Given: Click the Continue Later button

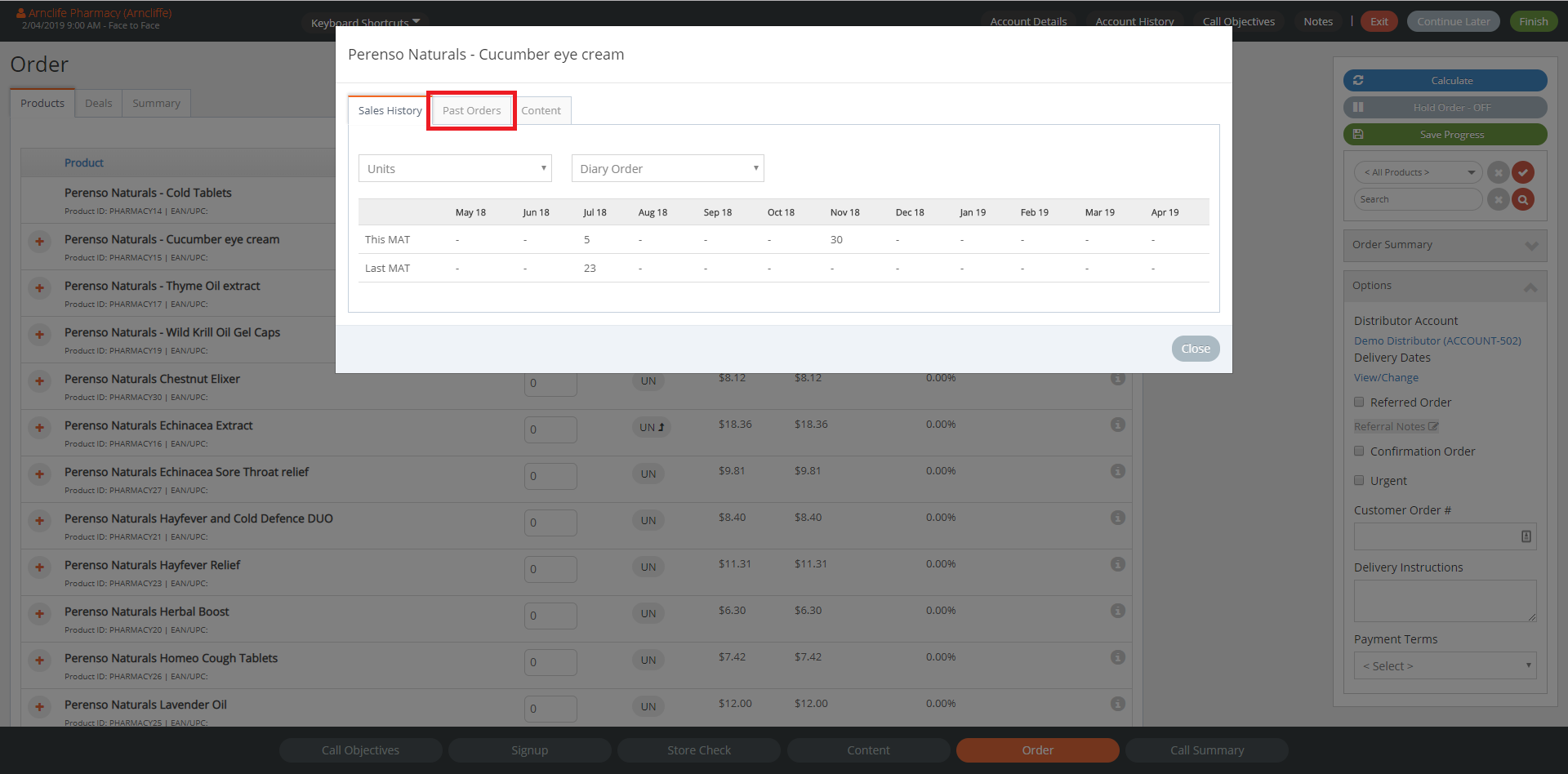Looking at the screenshot, I should click(1453, 22).
